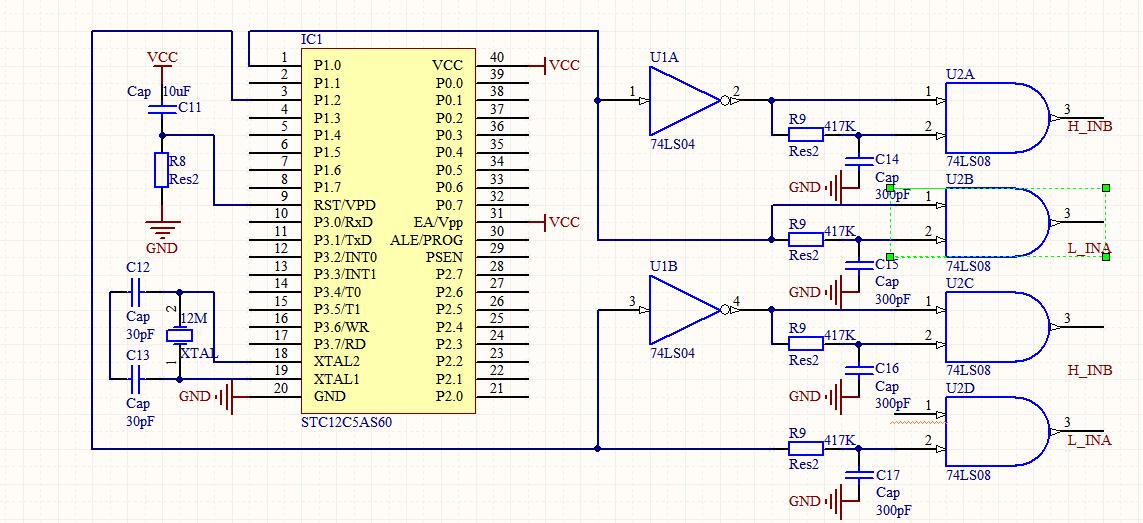Viewport: 1143px width, 523px height.
Task: Click the RST/VPD pin name
Action: click(x=345, y=205)
